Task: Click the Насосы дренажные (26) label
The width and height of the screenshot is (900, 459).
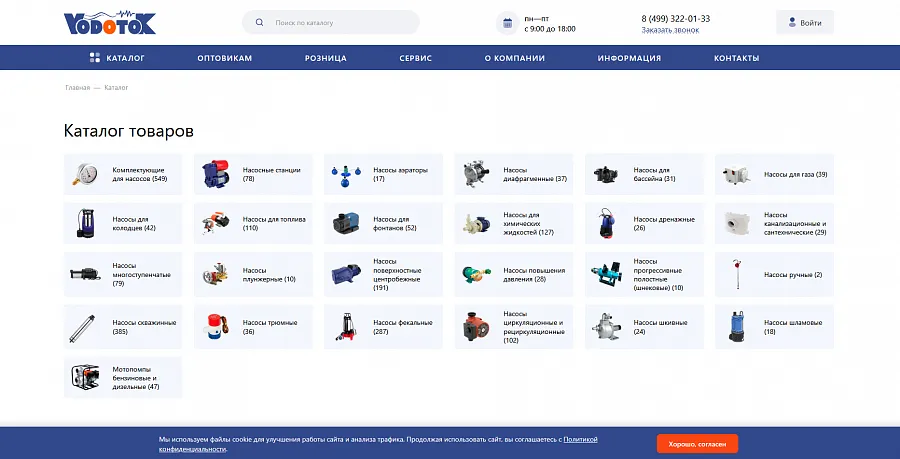Action: pos(664,224)
